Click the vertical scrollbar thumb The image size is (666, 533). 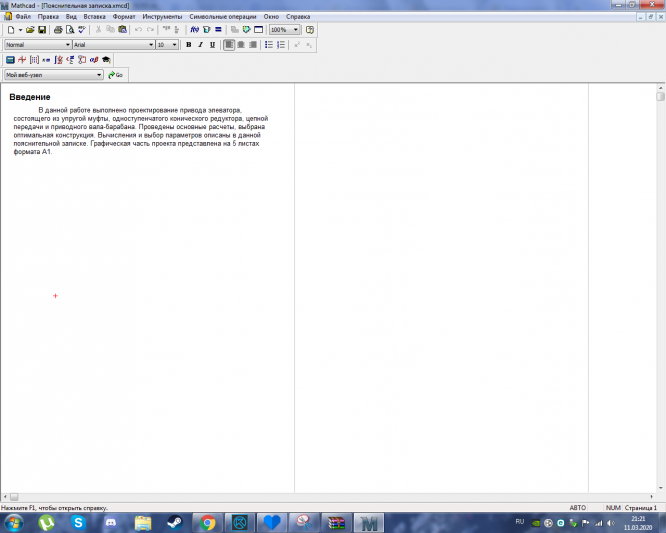[x=660, y=96]
